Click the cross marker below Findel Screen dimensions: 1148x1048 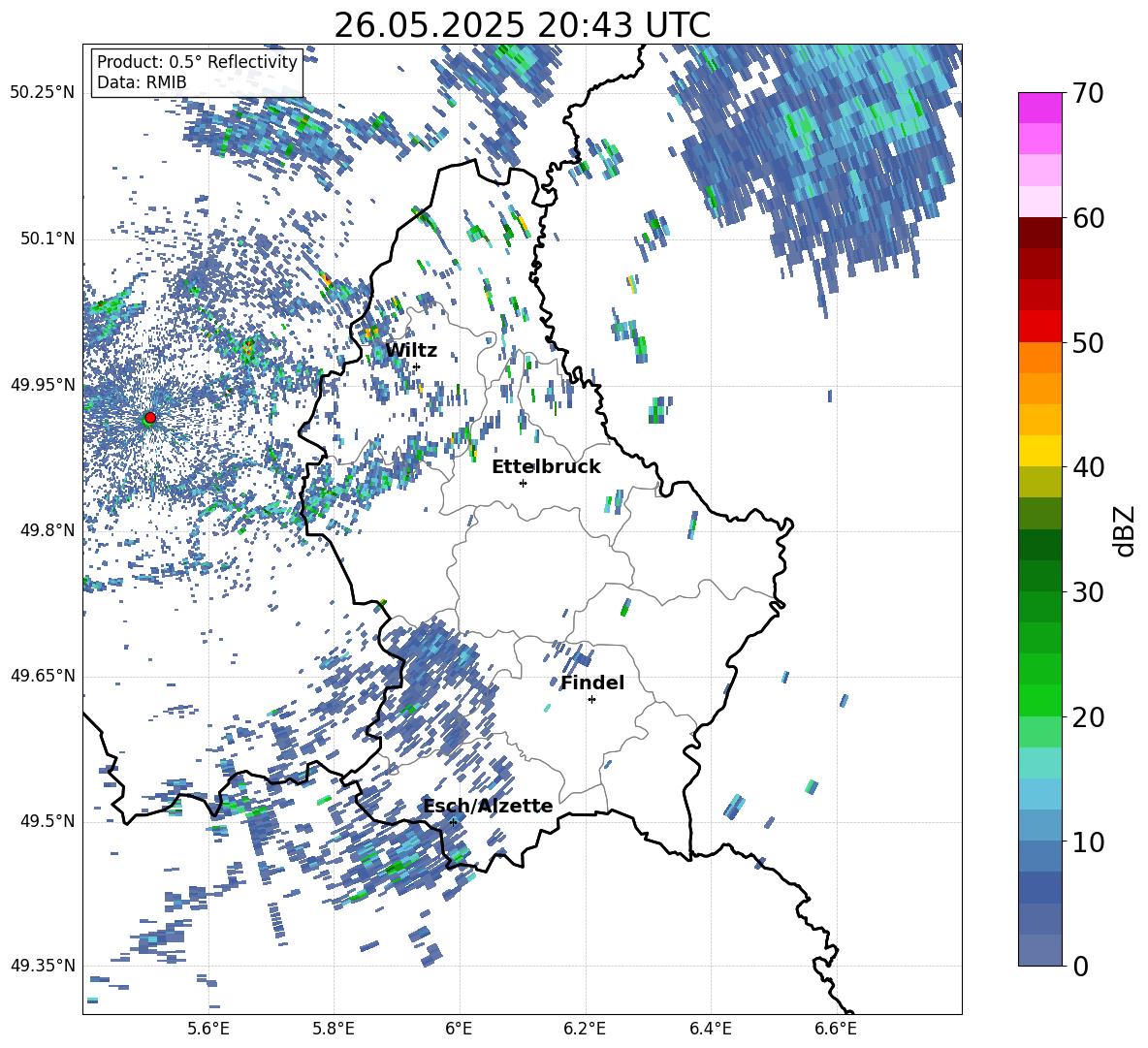pos(591,700)
